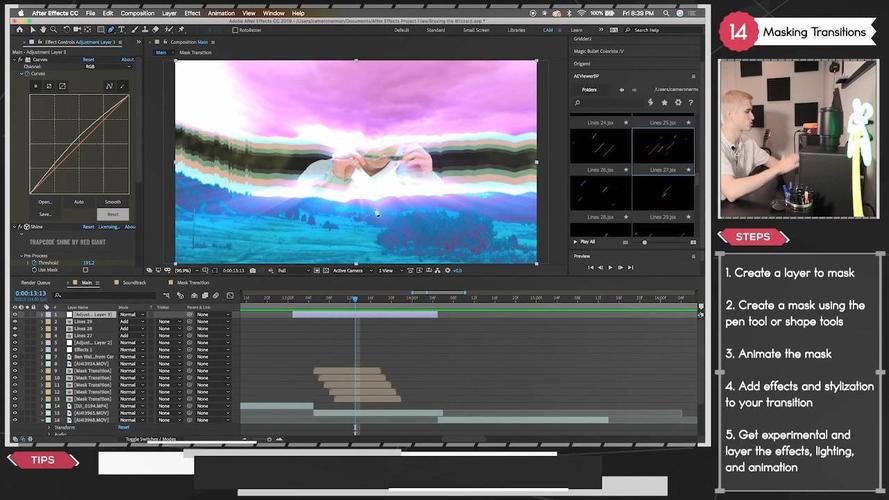Hide the Lines 27 layer eye
Image resolution: width=889 pixels, height=500 pixels.
click(x=15, y=336)
